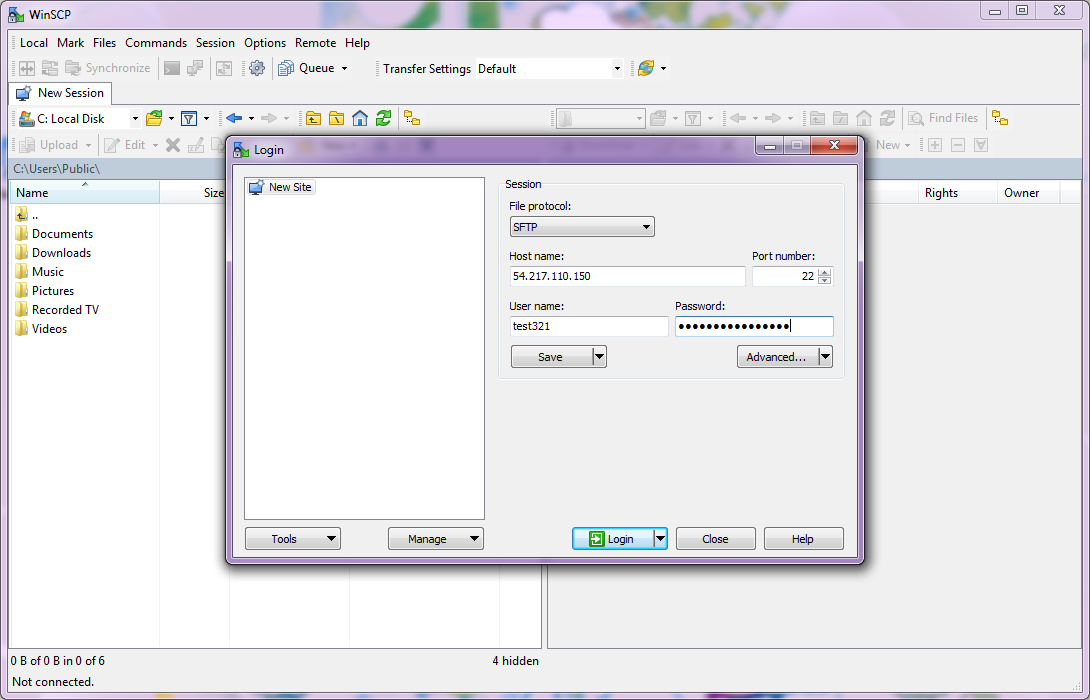The width and height of the screenshot is (1090, 700).
Task: Click the User name input field
Action: (589, 326)
